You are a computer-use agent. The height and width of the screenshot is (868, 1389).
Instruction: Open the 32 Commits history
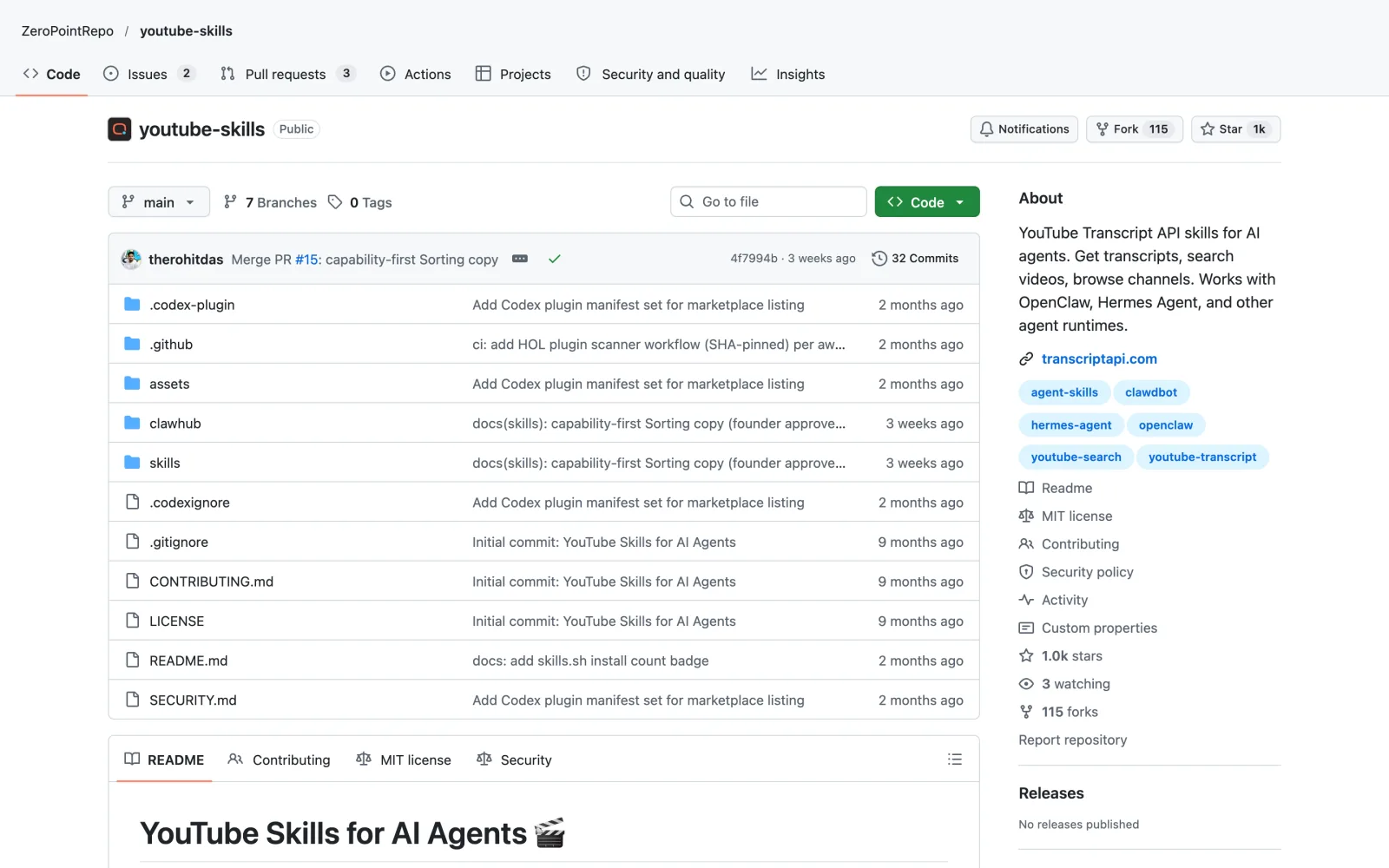coord(915,259)
